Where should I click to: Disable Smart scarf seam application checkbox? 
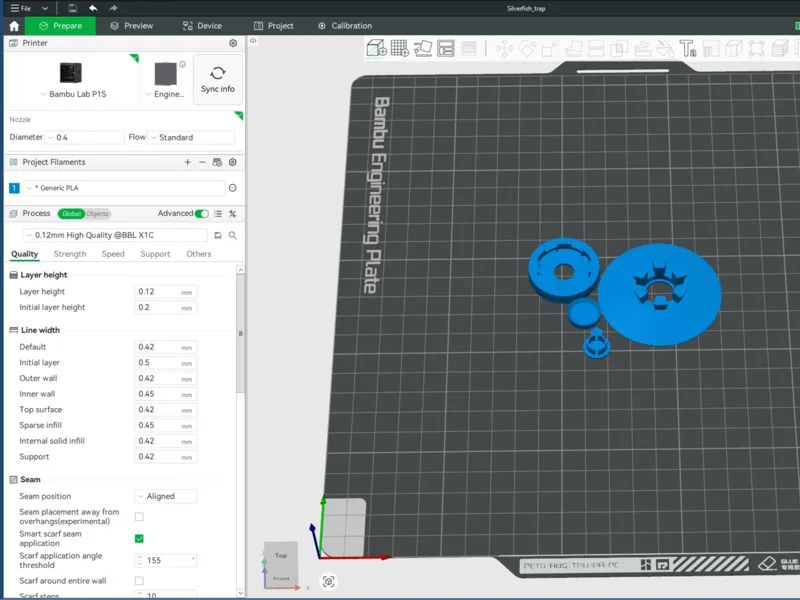click(x=139, y=539)
